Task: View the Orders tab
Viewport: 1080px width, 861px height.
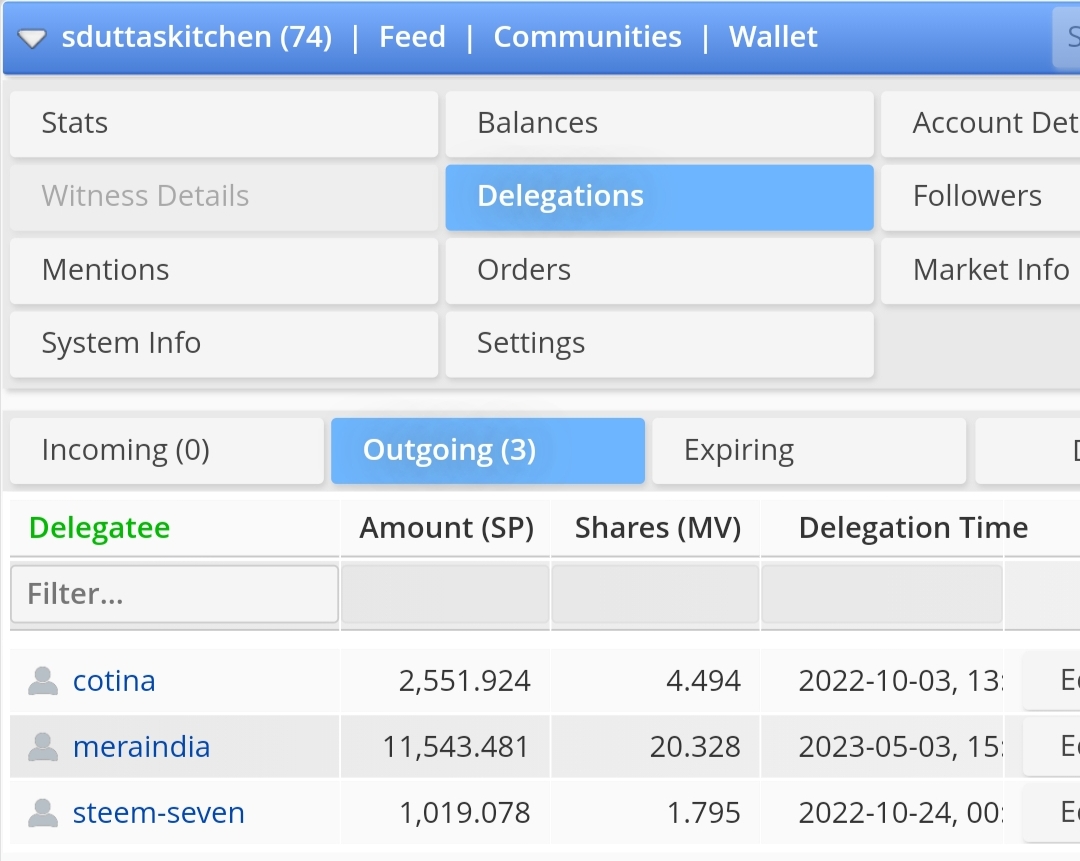Action: 659,271
